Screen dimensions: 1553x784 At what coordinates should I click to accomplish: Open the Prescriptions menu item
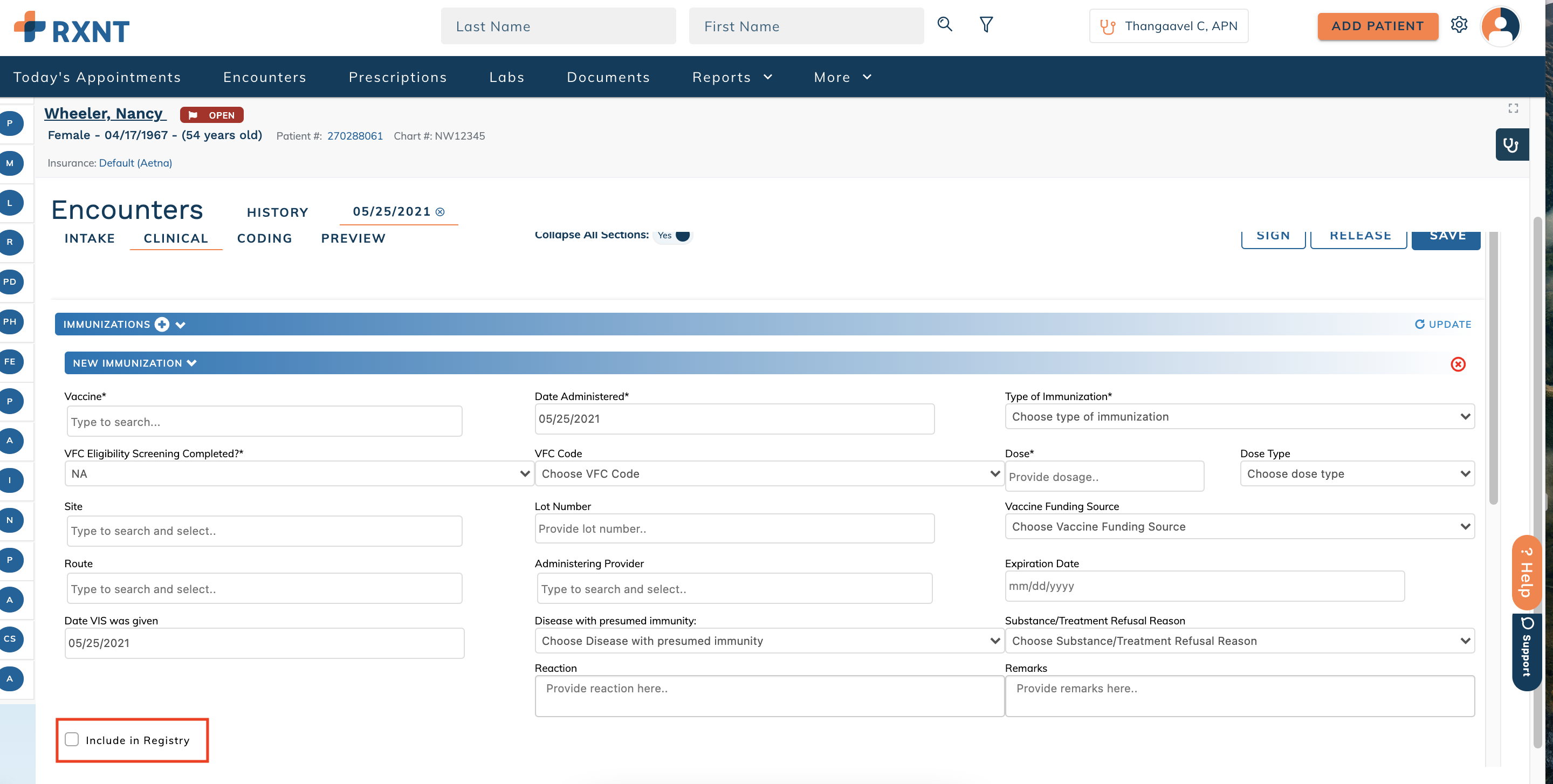[398, 77]
